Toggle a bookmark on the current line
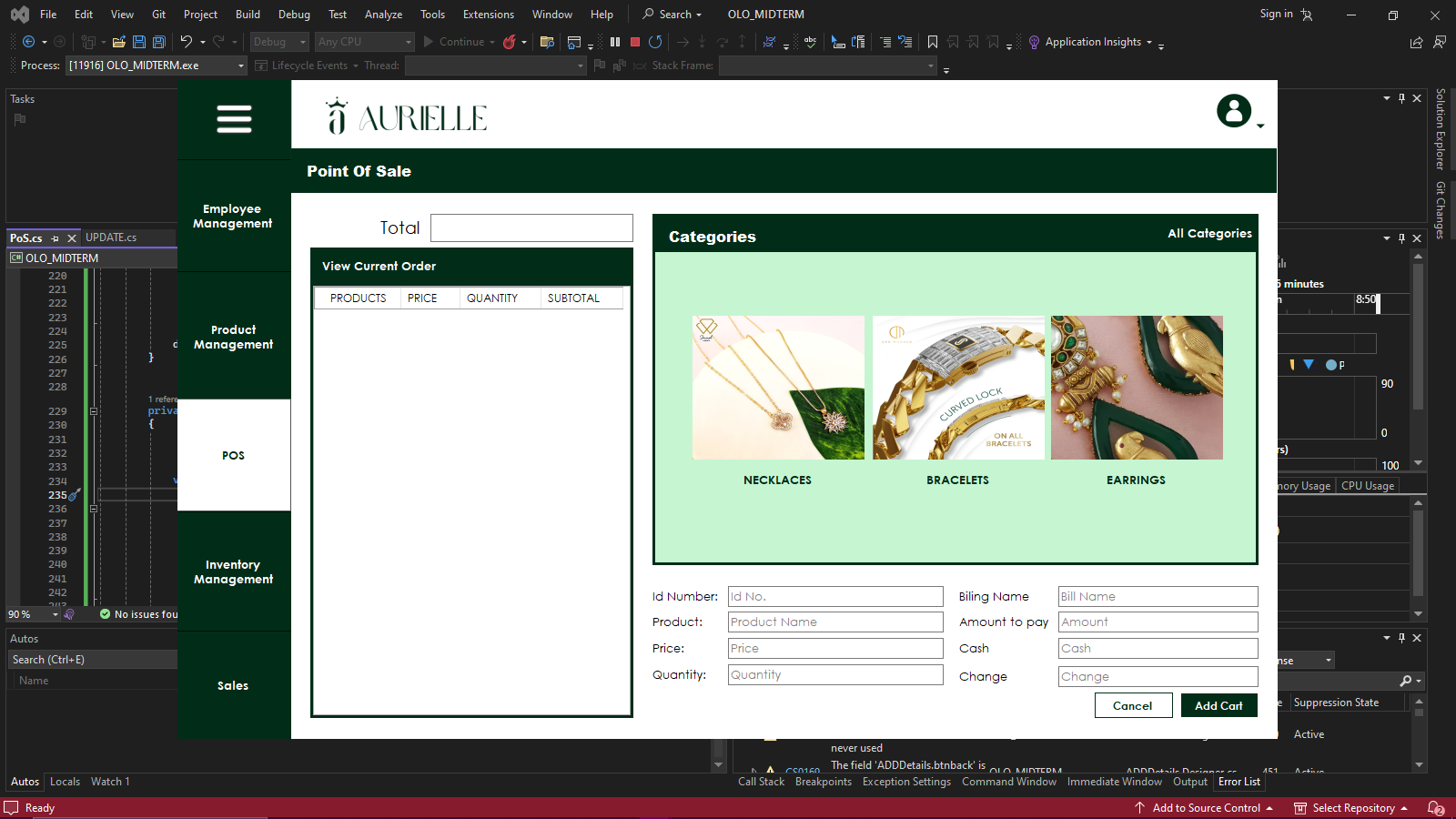The width and height of the screenshot is (1456, 819). [x=933, y=42]
